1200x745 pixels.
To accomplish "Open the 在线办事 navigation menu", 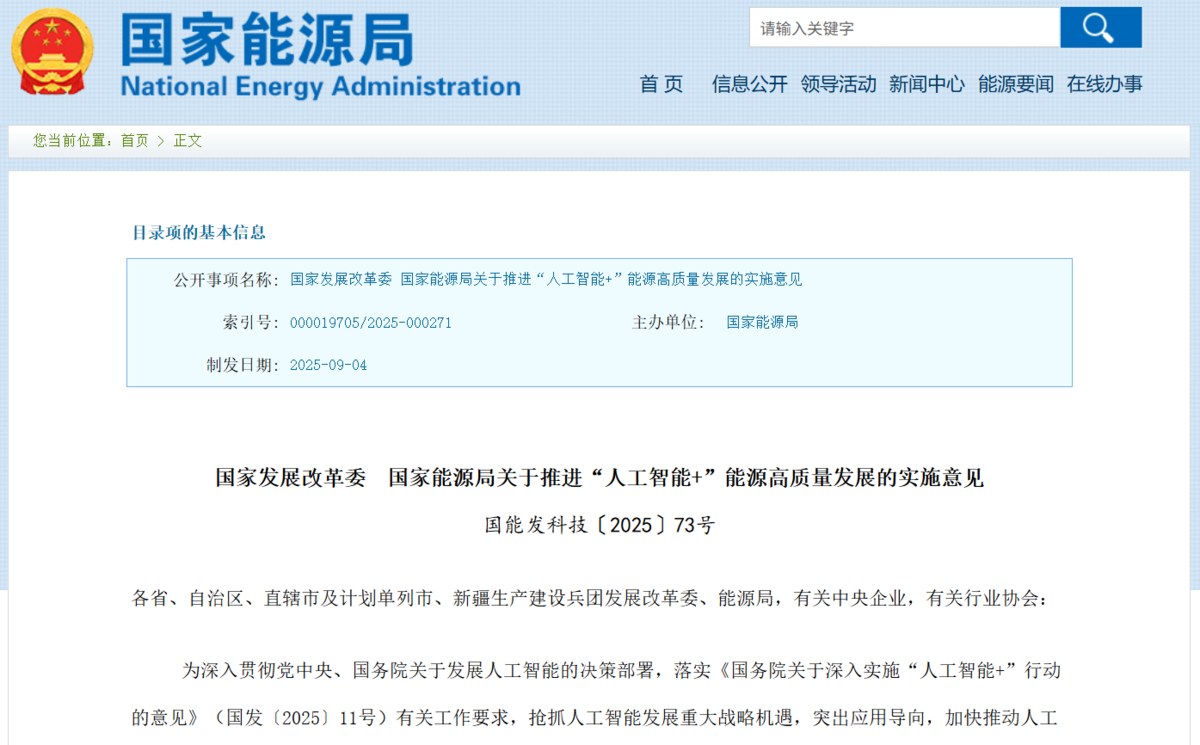I will pyautogui.click(x=1105, y=84).
